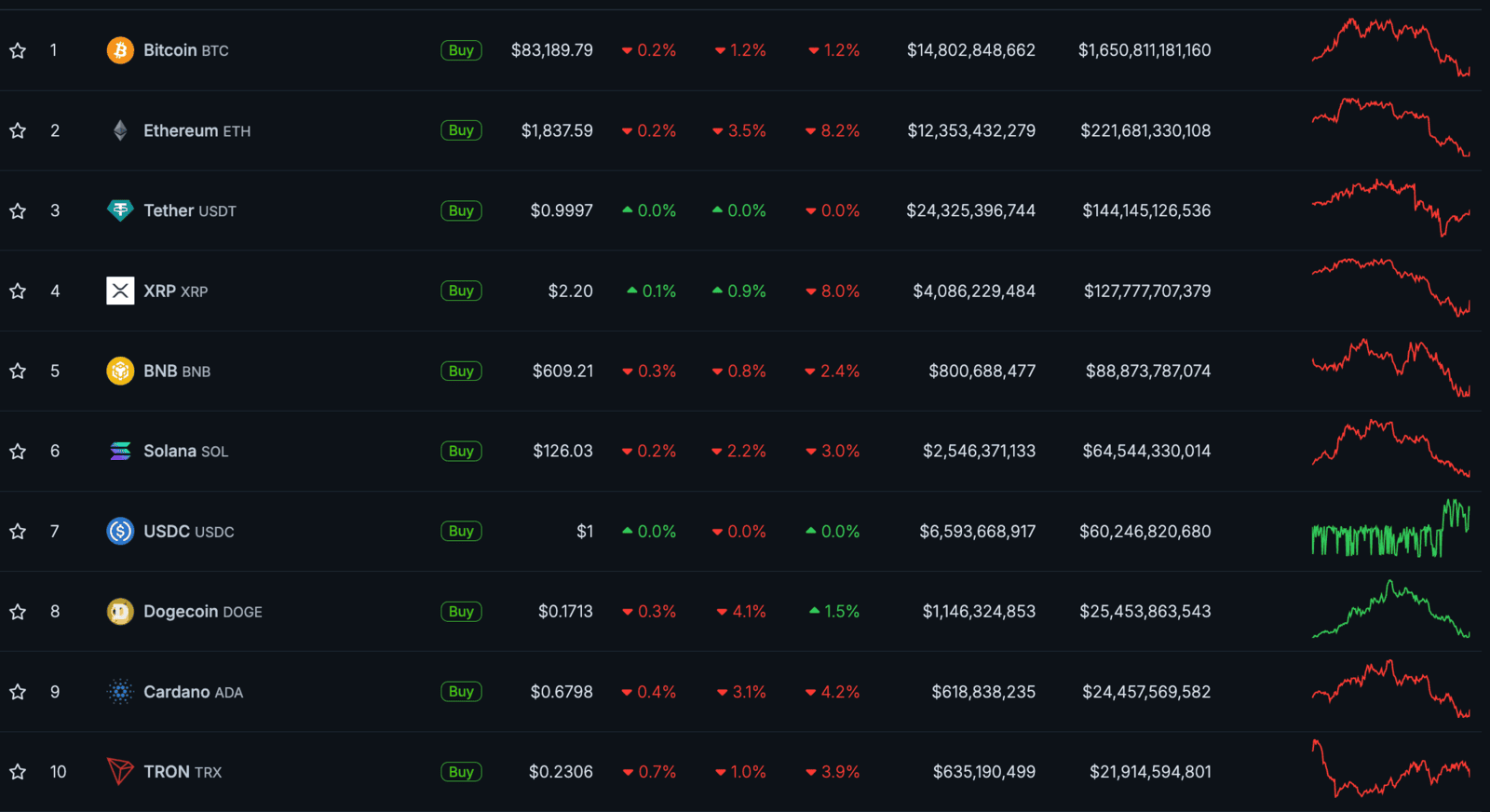1490x812 pixels.
Task: Click the Ethereum diamond logo icon
Action: tap(120, 130)
